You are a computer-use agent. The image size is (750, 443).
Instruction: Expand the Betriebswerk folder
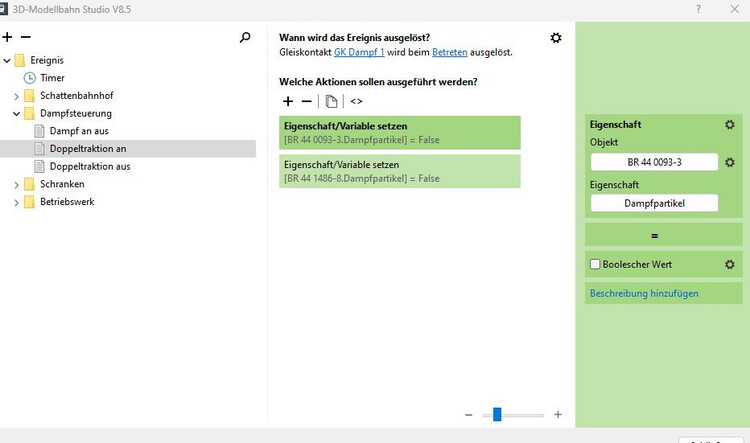click(x=17, y=201)
